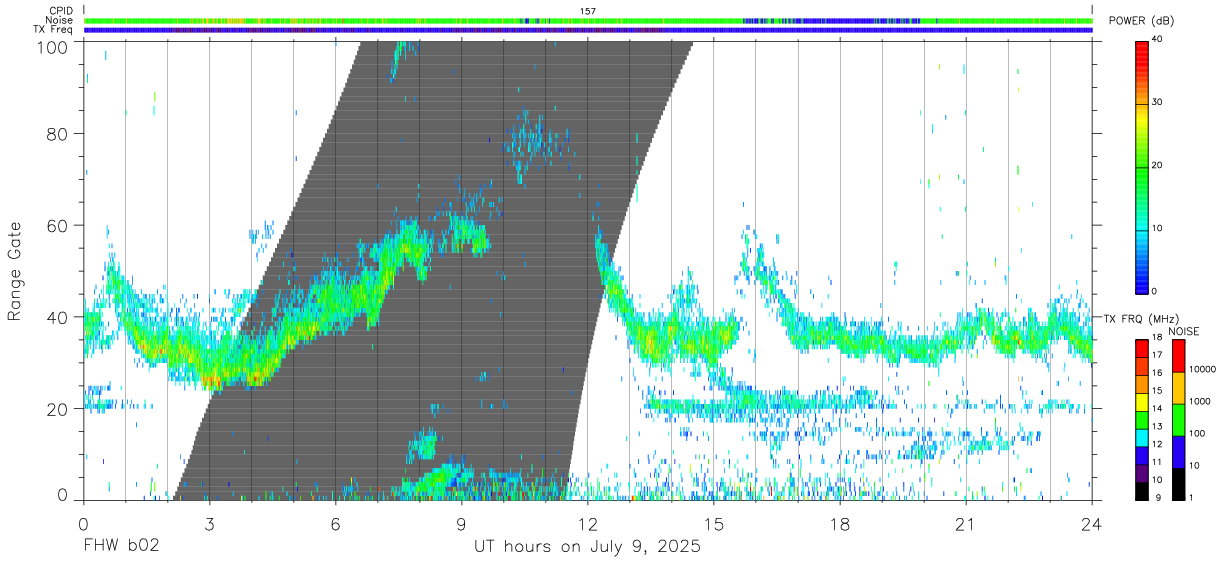Click the POWER (dB) legend title
Viewport: 1228px width, 567px height.
(1141, 21)
